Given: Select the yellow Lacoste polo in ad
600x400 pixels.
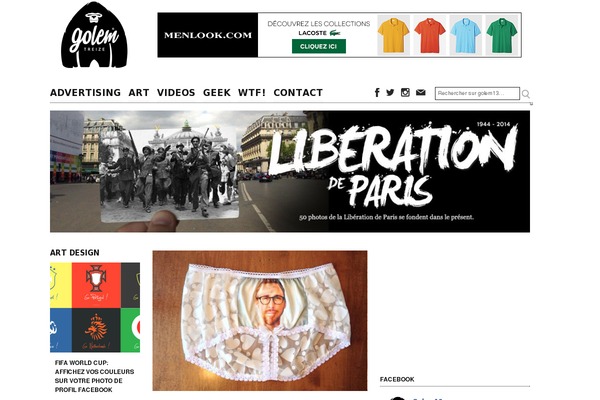Looking at the screenshot, I should click(x=393, y=35).
